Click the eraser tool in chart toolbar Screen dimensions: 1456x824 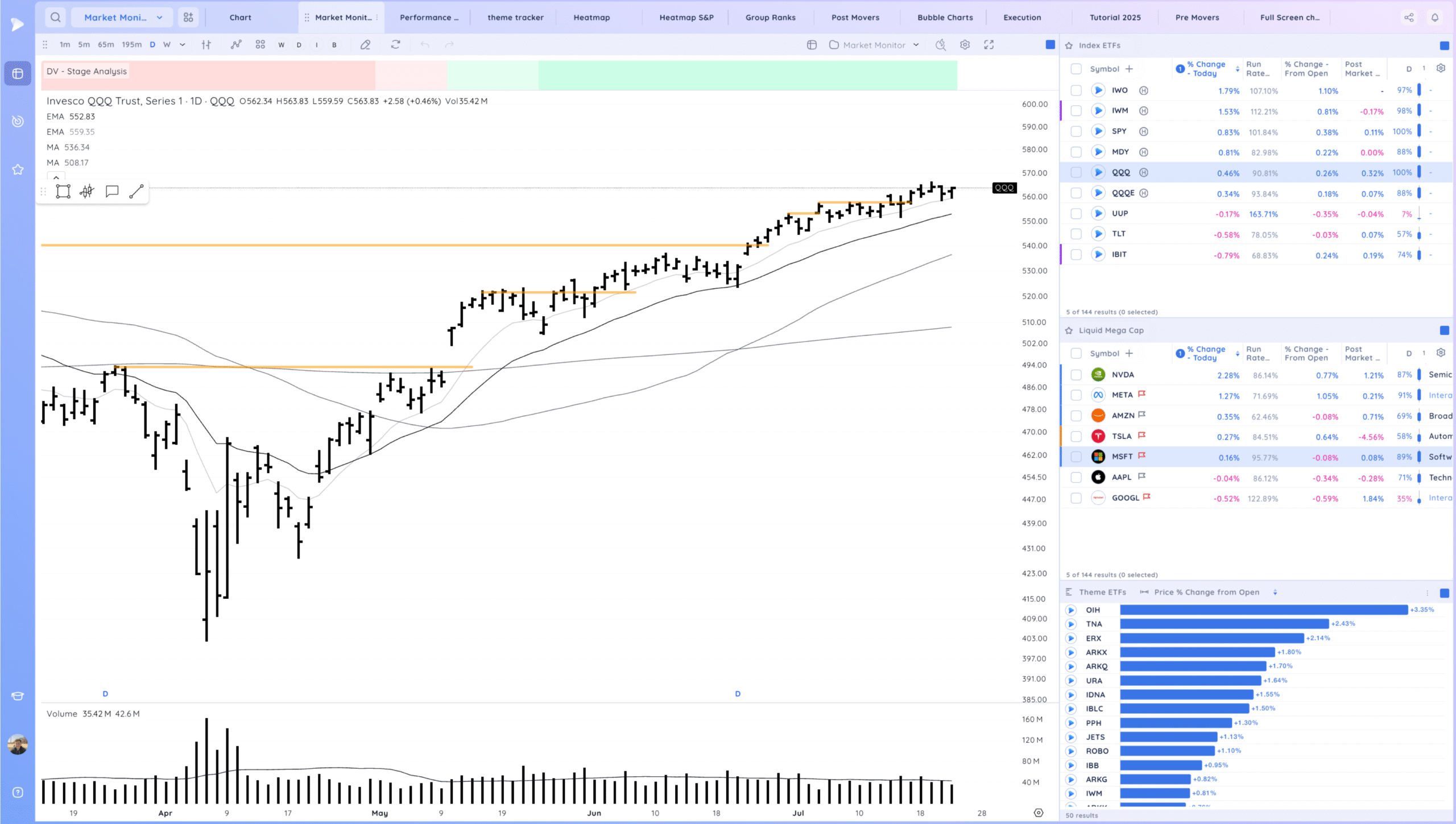pyautogui.click(x=365, y=45)
